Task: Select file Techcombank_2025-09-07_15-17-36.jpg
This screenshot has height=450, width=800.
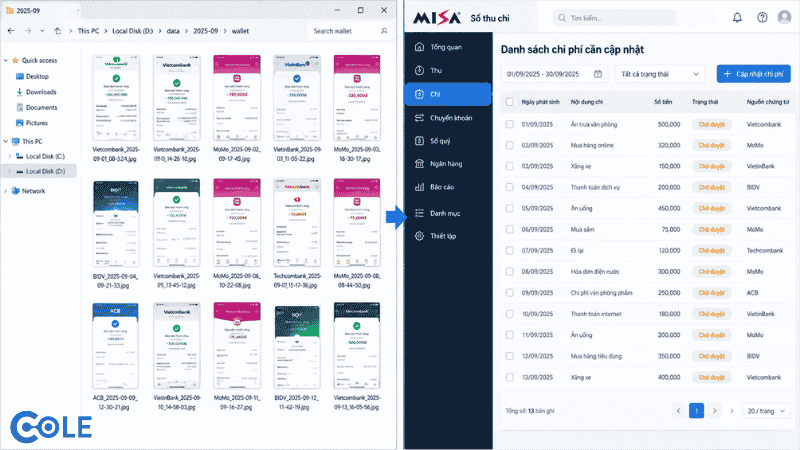Action: (297, 234)
